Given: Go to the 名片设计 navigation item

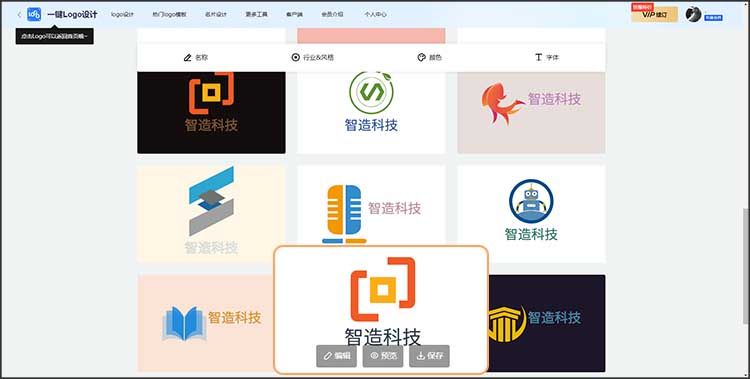Looking at the screenshot, I should pos(216,15).
